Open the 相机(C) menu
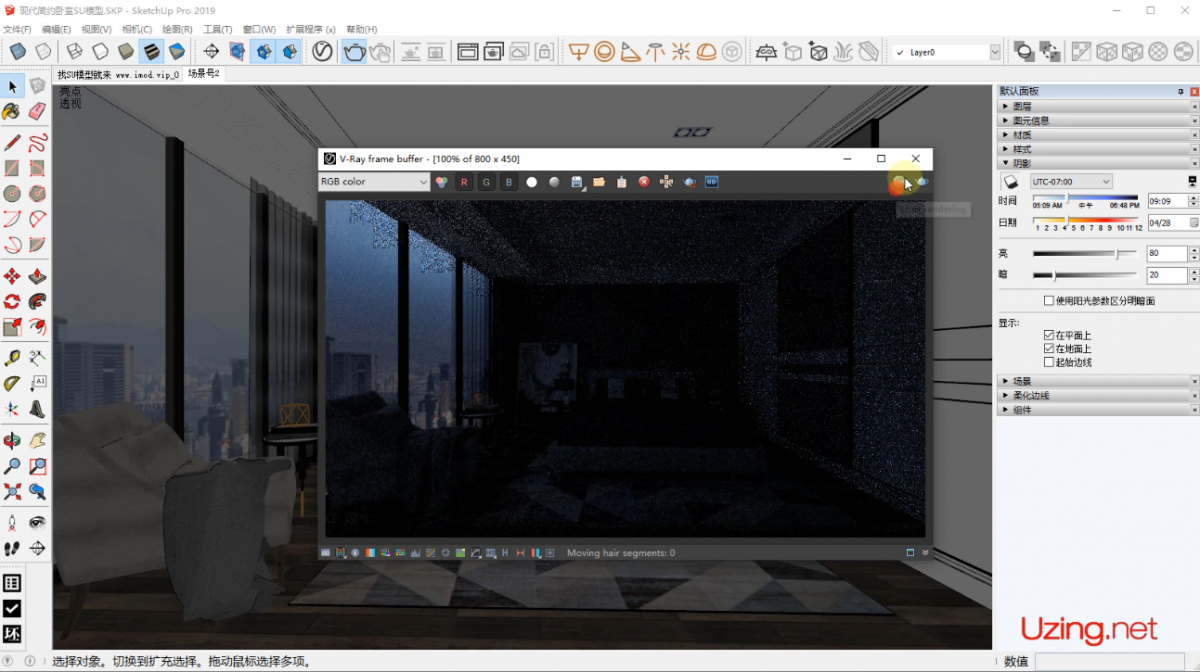This screenshot has width=1200, height=672. [x=136, y=29]
